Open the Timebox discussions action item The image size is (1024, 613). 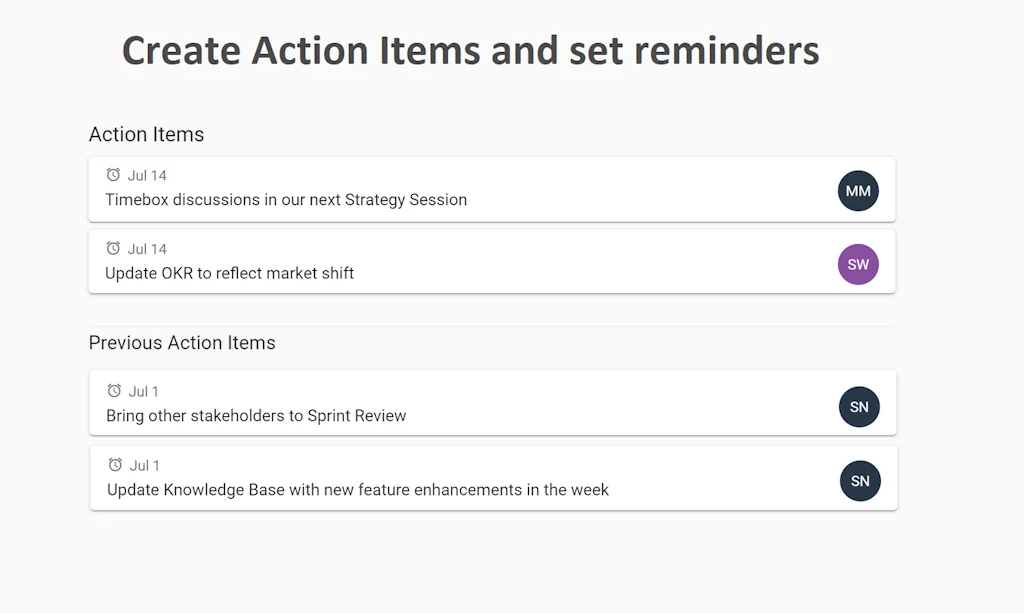tap(287, 199)
